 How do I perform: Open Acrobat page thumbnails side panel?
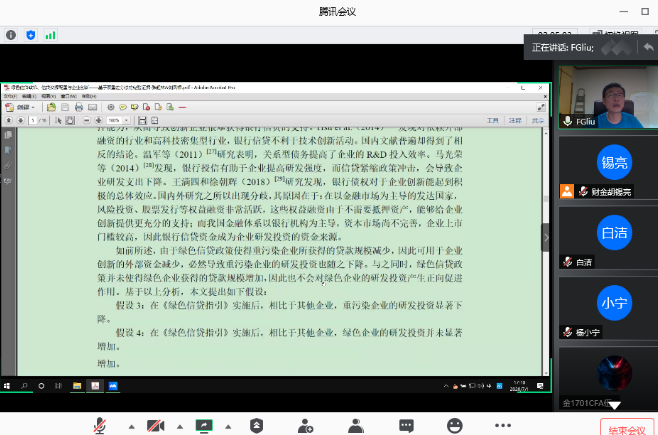coord(8,135)
